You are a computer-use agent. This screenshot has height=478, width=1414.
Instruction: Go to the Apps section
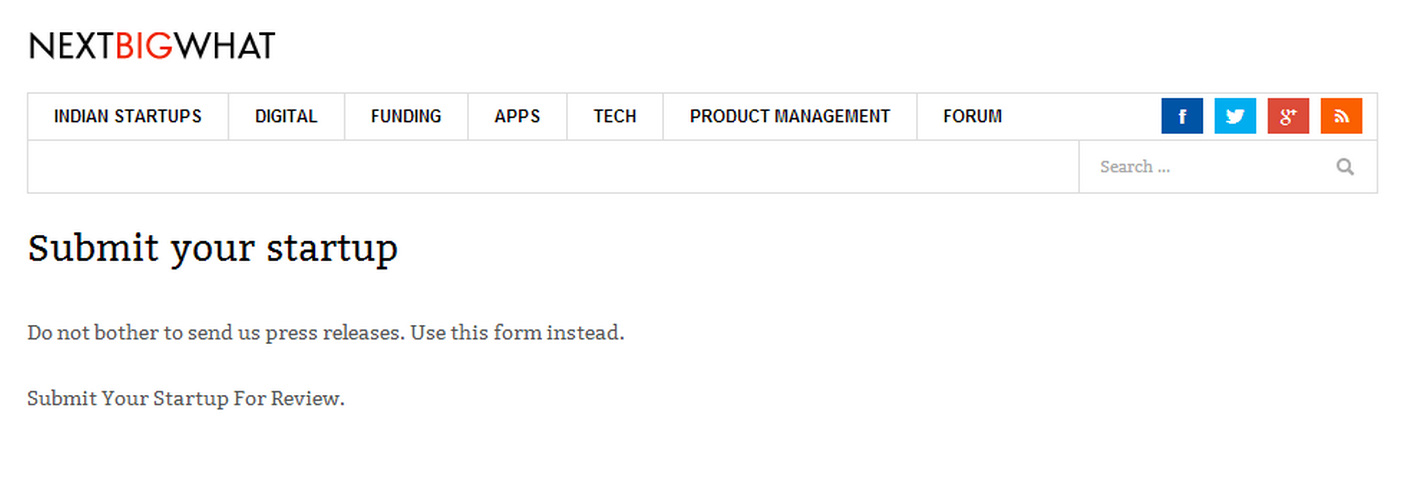517,117
